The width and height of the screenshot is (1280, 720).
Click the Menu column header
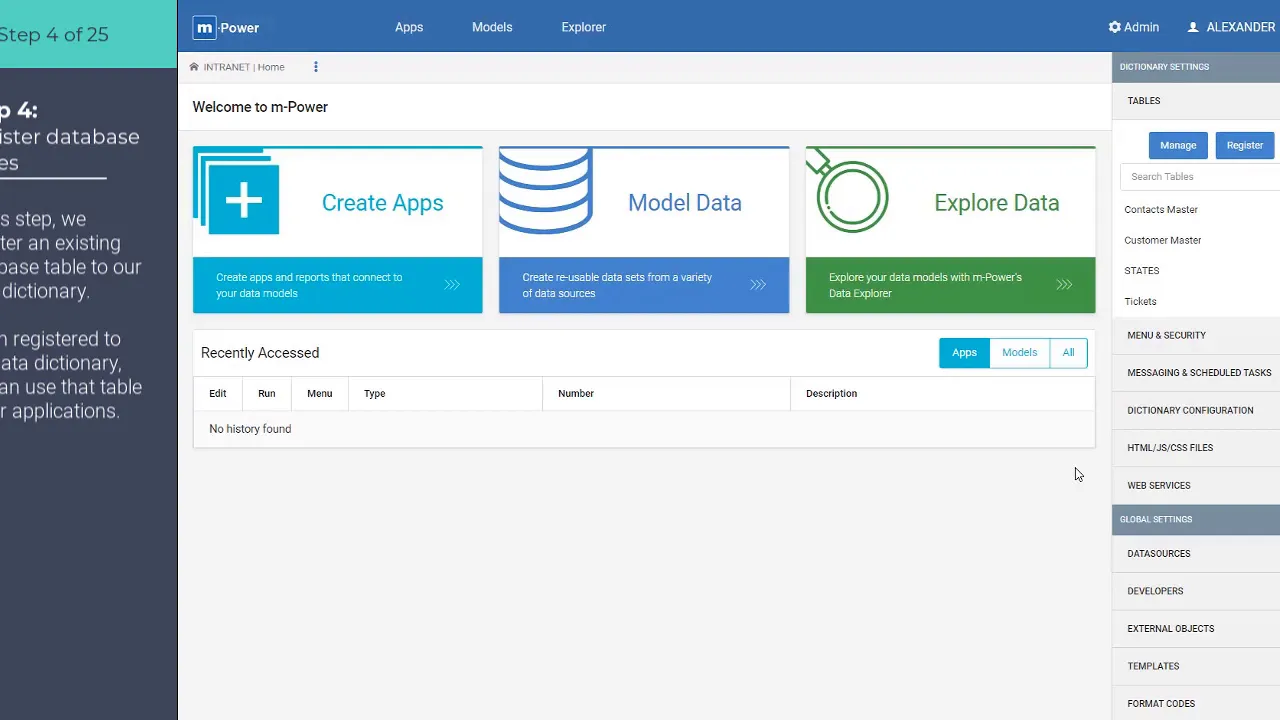tap(320, 394)
